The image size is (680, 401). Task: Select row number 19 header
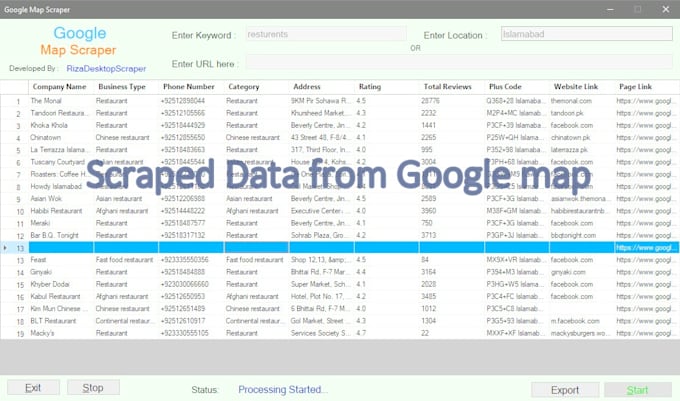14,333
